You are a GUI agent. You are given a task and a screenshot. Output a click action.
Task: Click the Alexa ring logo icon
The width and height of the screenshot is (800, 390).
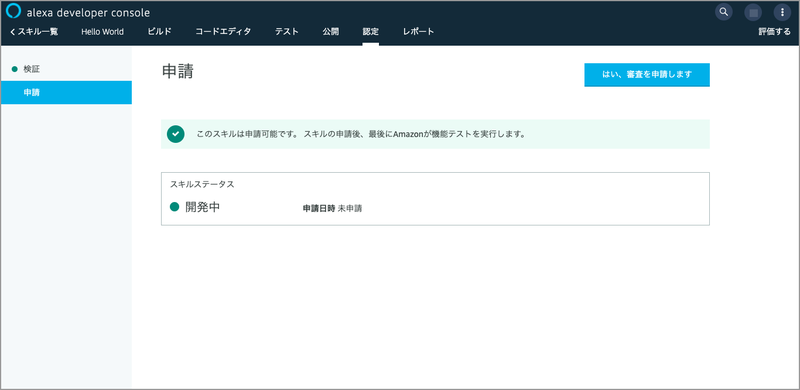[13, 11]
